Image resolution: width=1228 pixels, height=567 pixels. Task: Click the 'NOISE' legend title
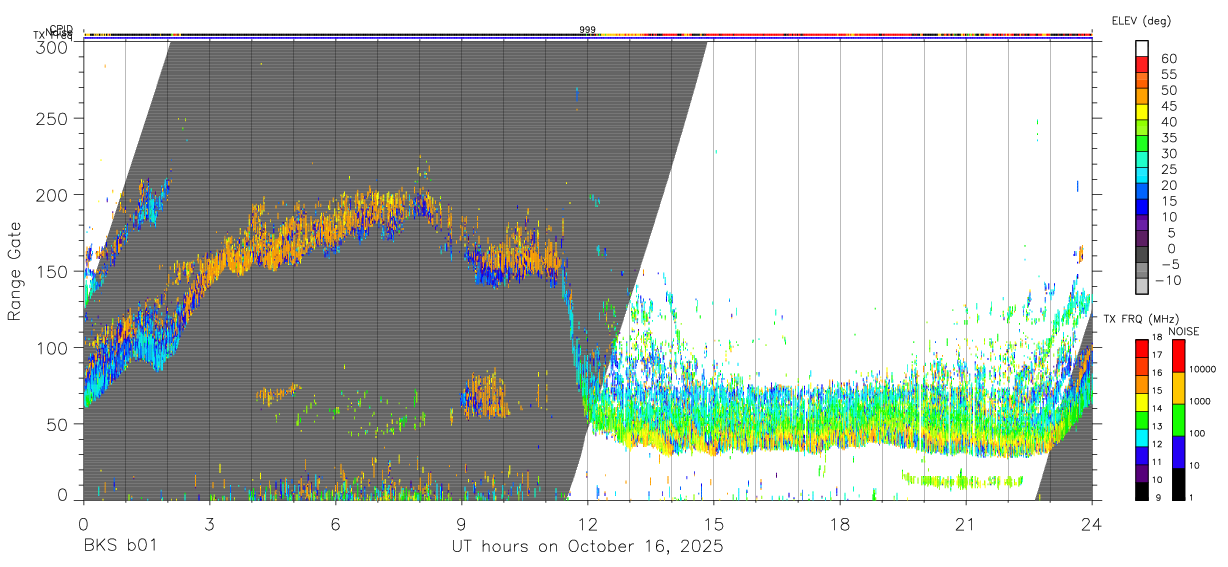pyautogui.click(x=1184, y=332)
